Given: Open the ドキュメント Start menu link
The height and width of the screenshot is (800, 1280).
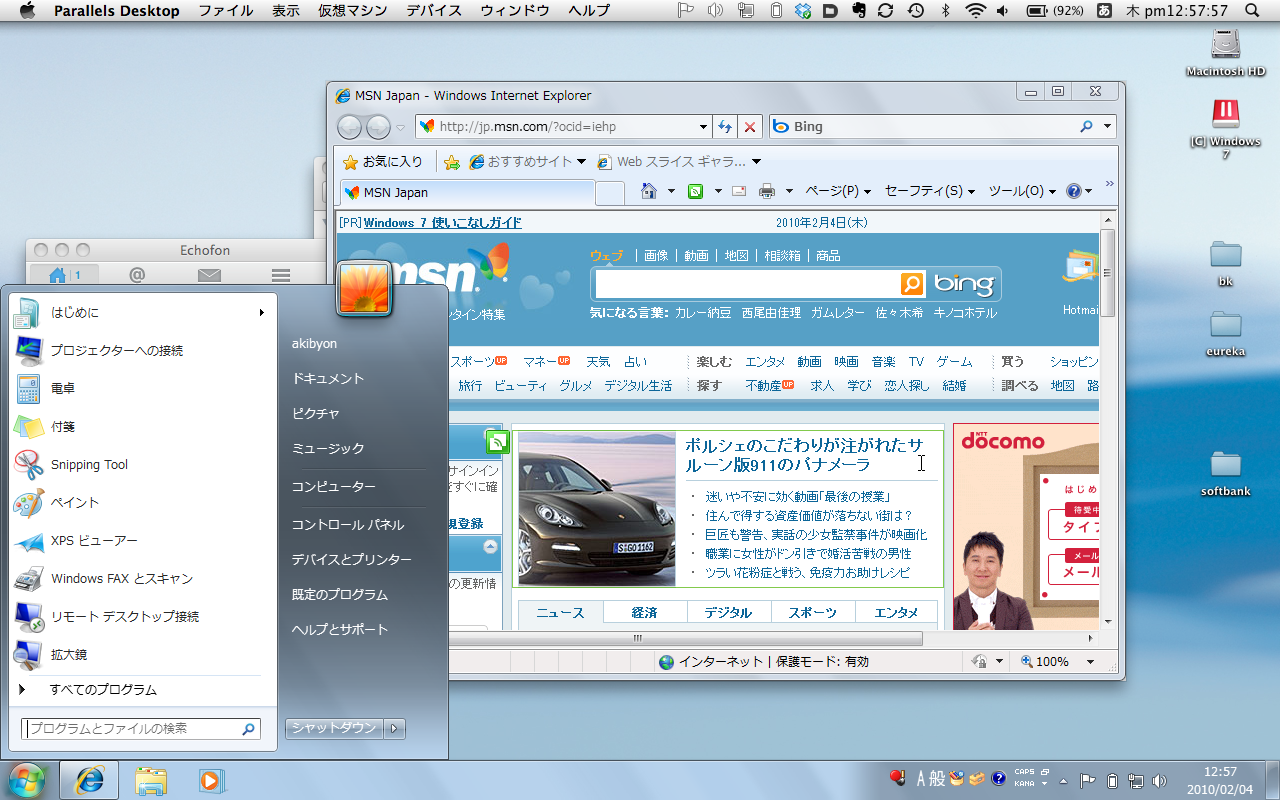Looking at the screenshot, I should click(328, 379).
